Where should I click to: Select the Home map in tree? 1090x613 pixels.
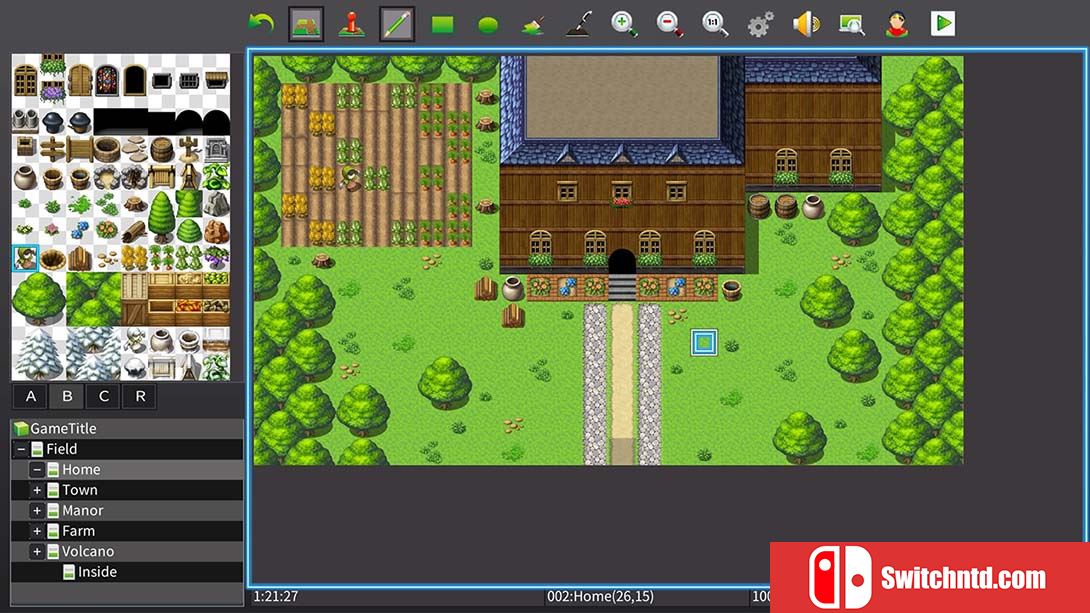click(x=127, y=469)
